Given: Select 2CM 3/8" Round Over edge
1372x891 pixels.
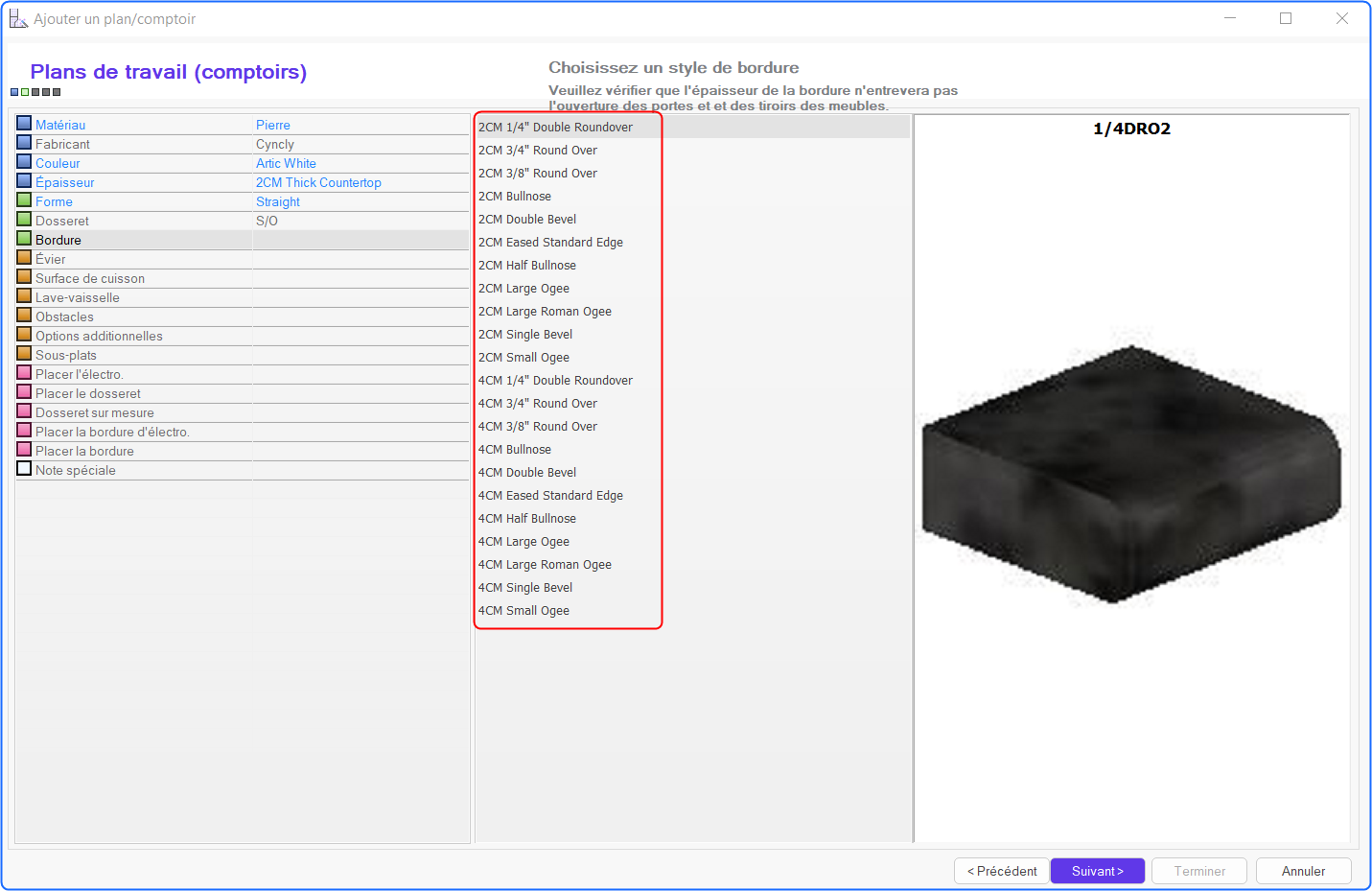Looking at the screenshot, I should pos(537,173).
